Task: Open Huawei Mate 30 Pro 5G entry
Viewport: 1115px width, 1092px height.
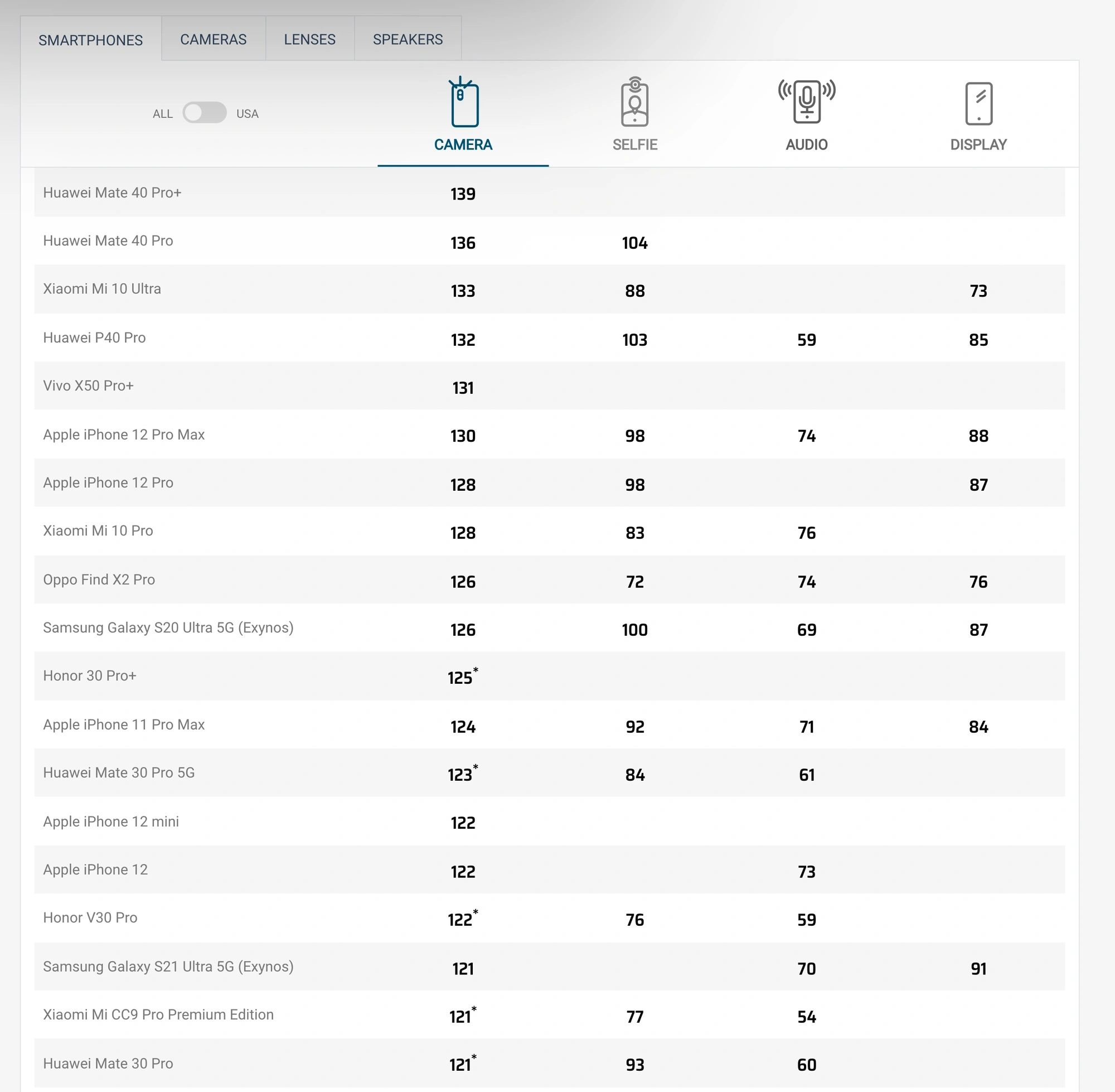Action: click(119, 772)
